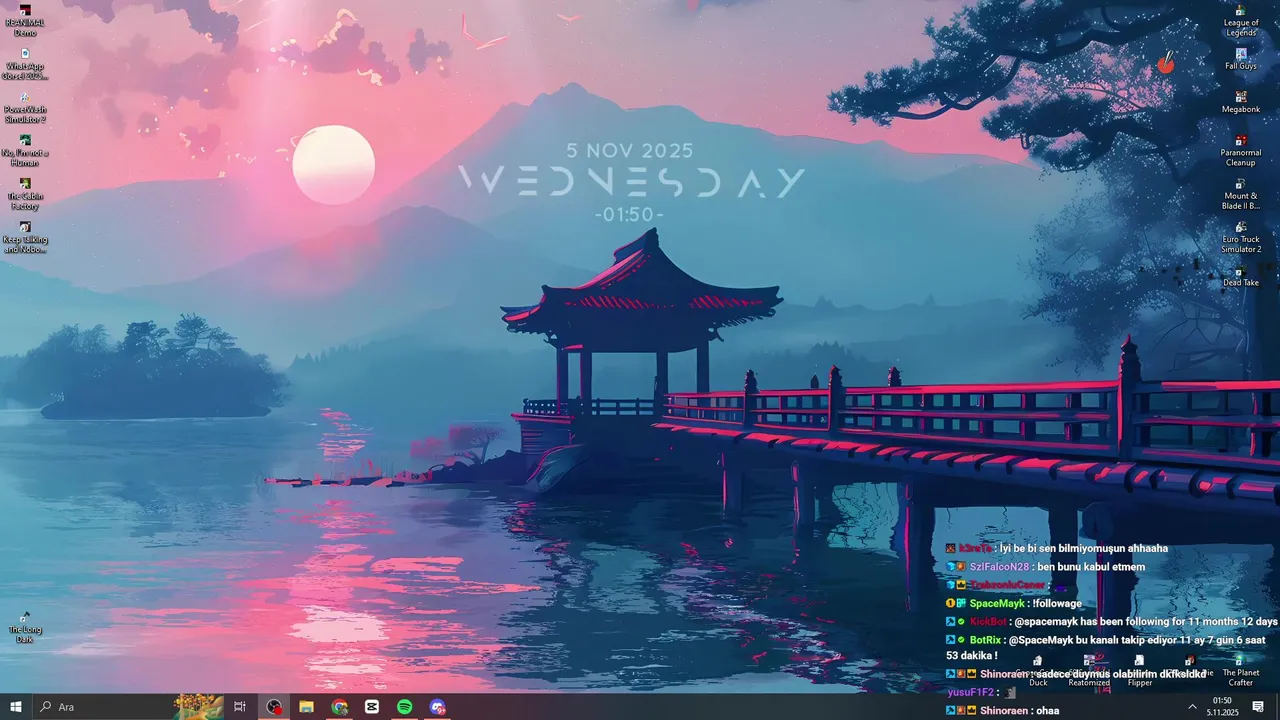Screen dimensions: 1280x720
Task: Select the Megabonk desktop shortcut
Action: (x=1241, y=101)
